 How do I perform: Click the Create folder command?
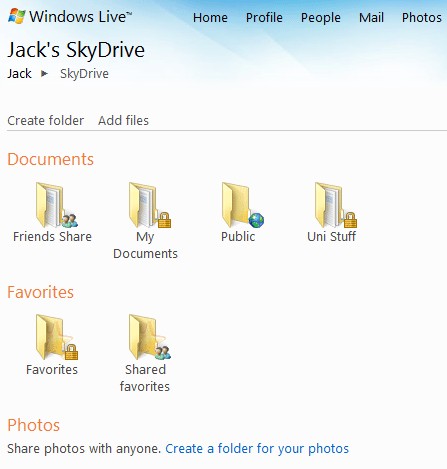coord(46,120)
